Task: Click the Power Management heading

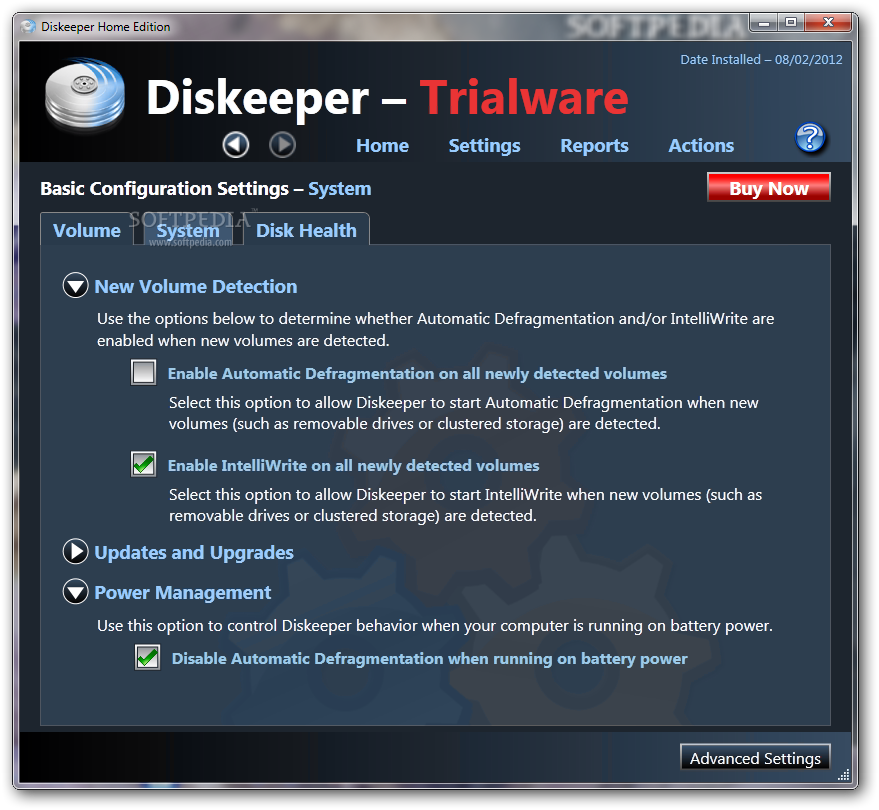Action: click(x=183, y=593)
